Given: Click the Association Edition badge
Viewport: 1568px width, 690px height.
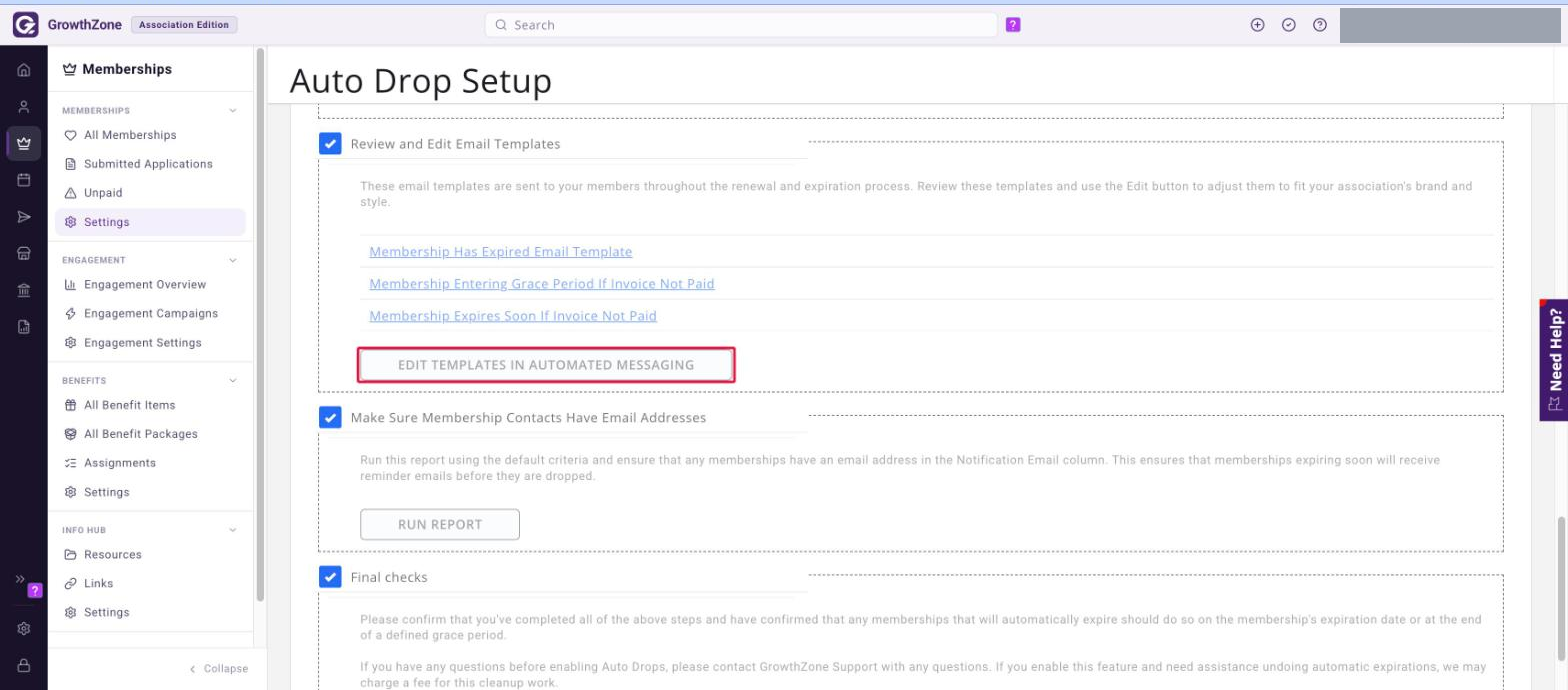Looking at the screenshot, I should [184, 25].
